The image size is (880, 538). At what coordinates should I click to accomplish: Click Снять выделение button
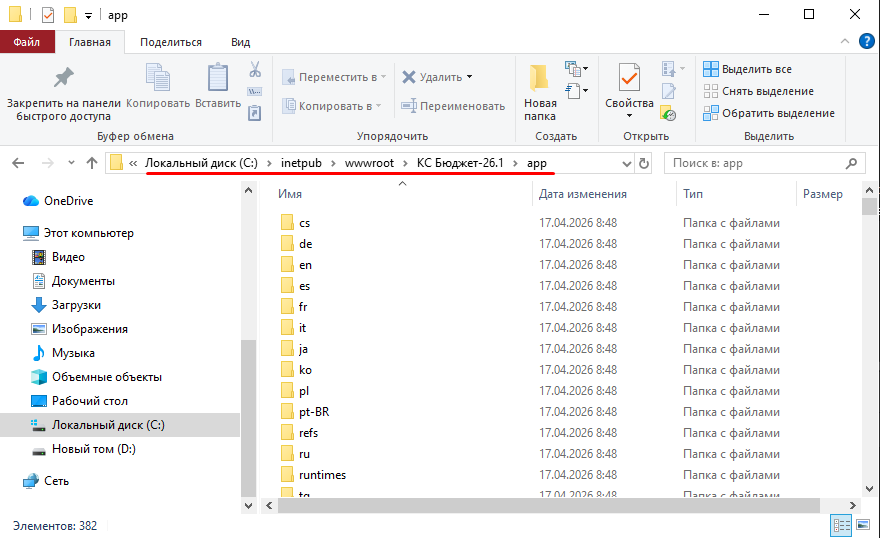758,91
